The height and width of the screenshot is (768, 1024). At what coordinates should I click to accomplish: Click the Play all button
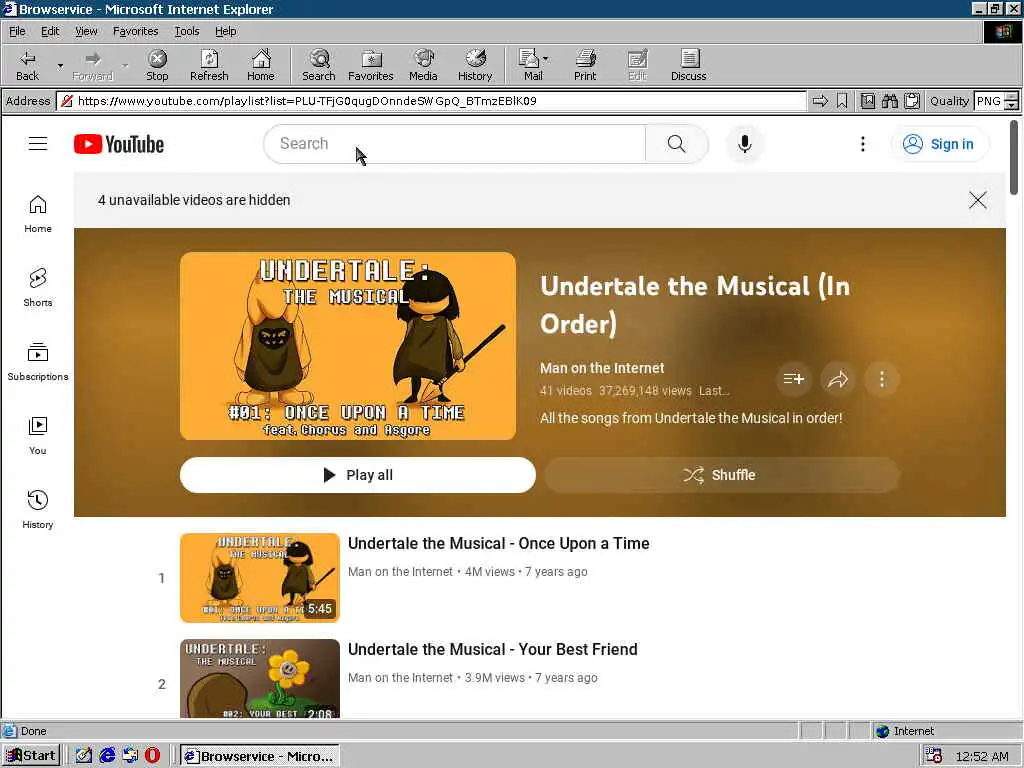coord(358,475)
